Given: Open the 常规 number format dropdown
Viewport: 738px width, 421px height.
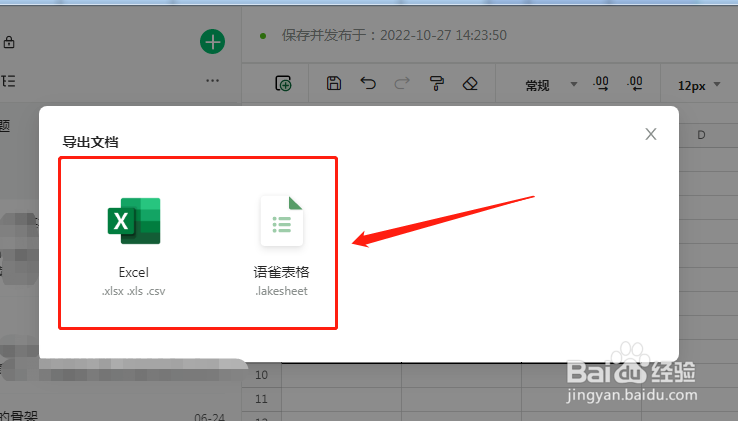Looking at the screenshot, I should click(551, 85).
